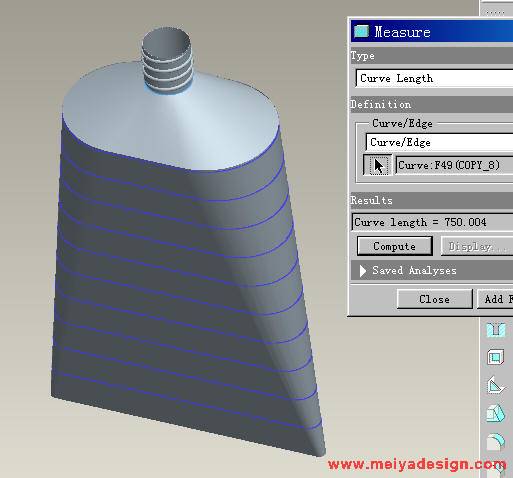Select the Round tool icon
This screenshot has height=478, width=513.
496,442
